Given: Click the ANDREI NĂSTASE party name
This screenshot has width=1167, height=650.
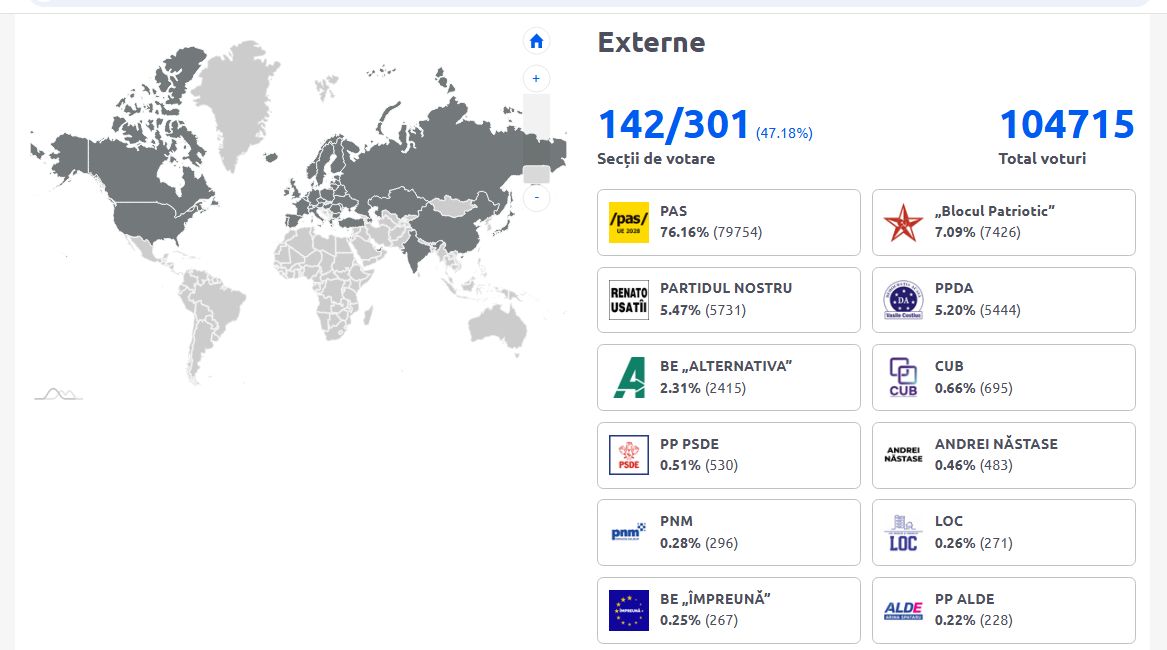Looking at the screenshot, I should coord(996,444).
